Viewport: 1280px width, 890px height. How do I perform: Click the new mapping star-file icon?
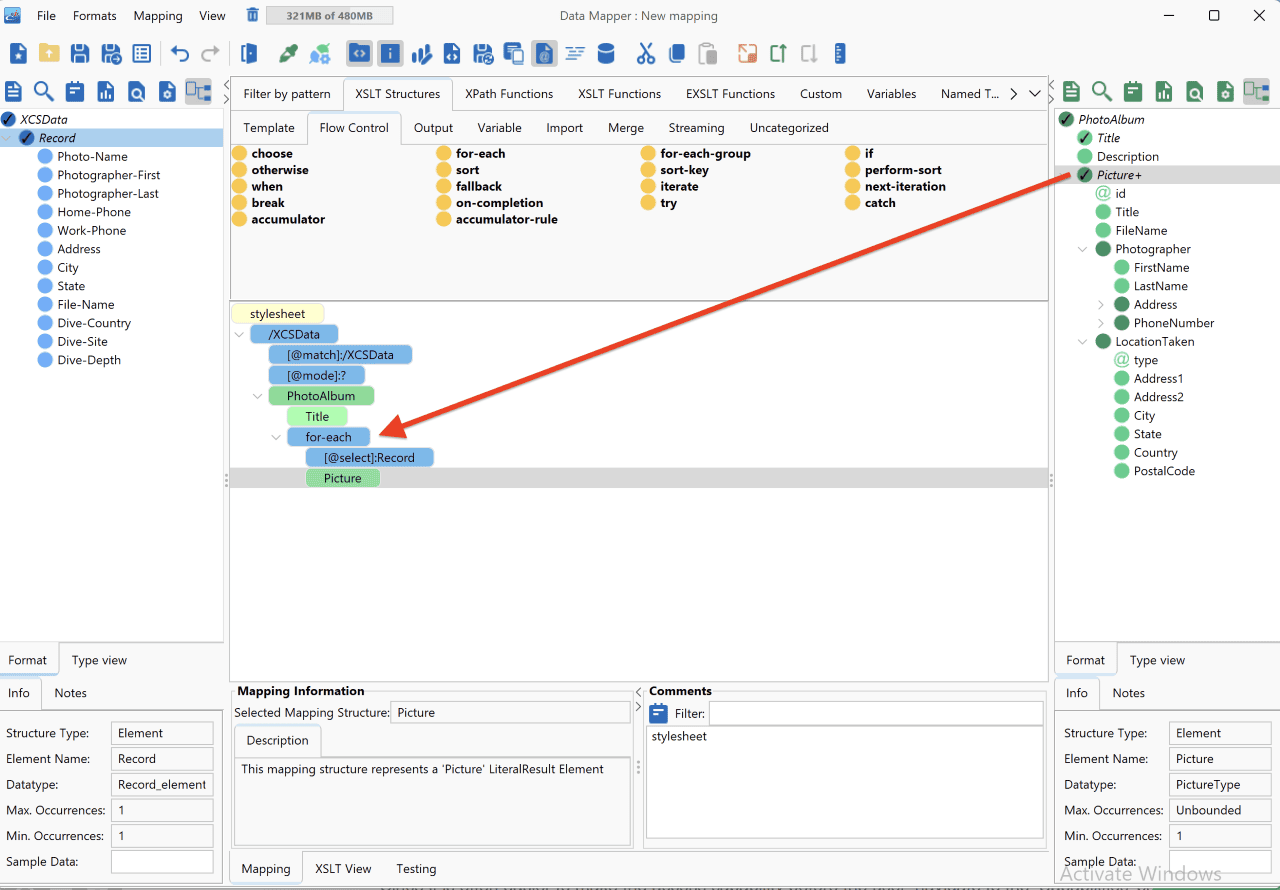[x=18, y=54]
